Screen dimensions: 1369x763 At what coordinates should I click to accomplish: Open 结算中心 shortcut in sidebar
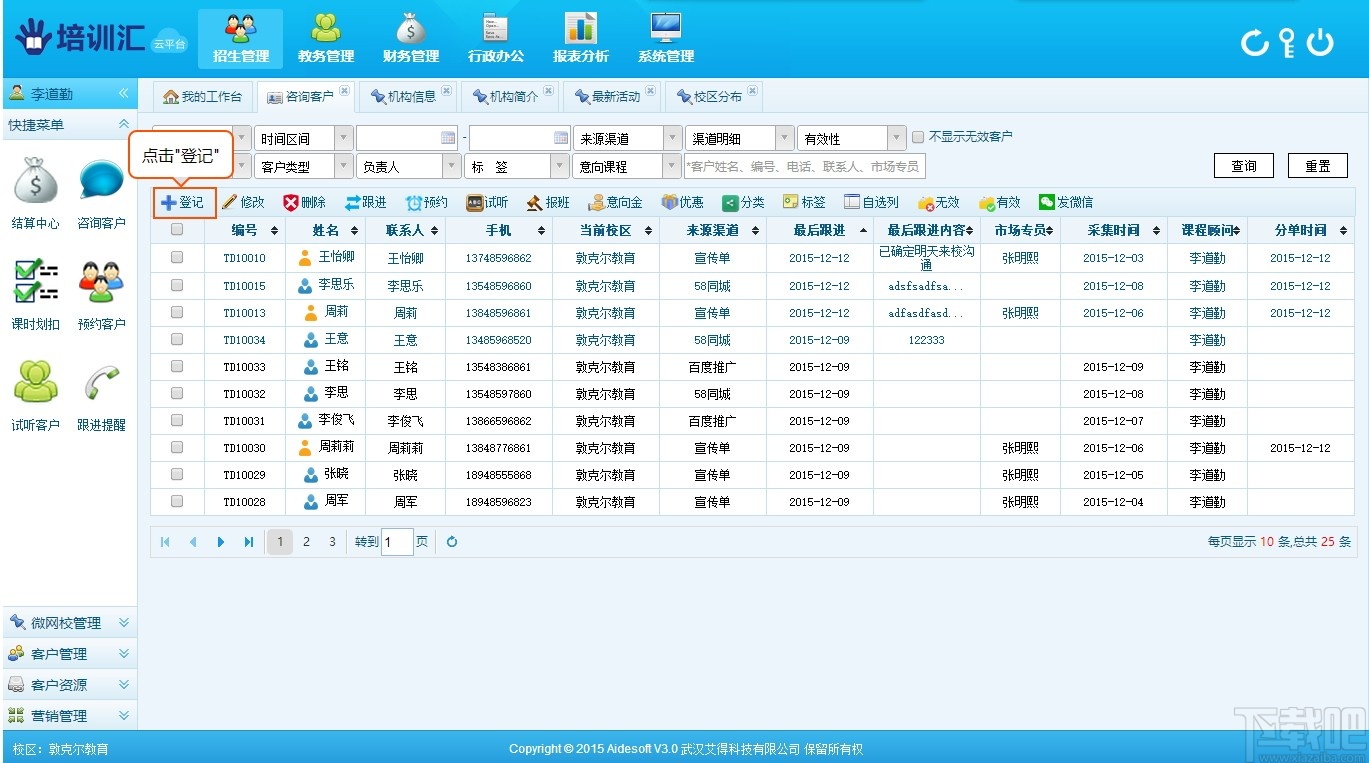click(x=35, y=183)
